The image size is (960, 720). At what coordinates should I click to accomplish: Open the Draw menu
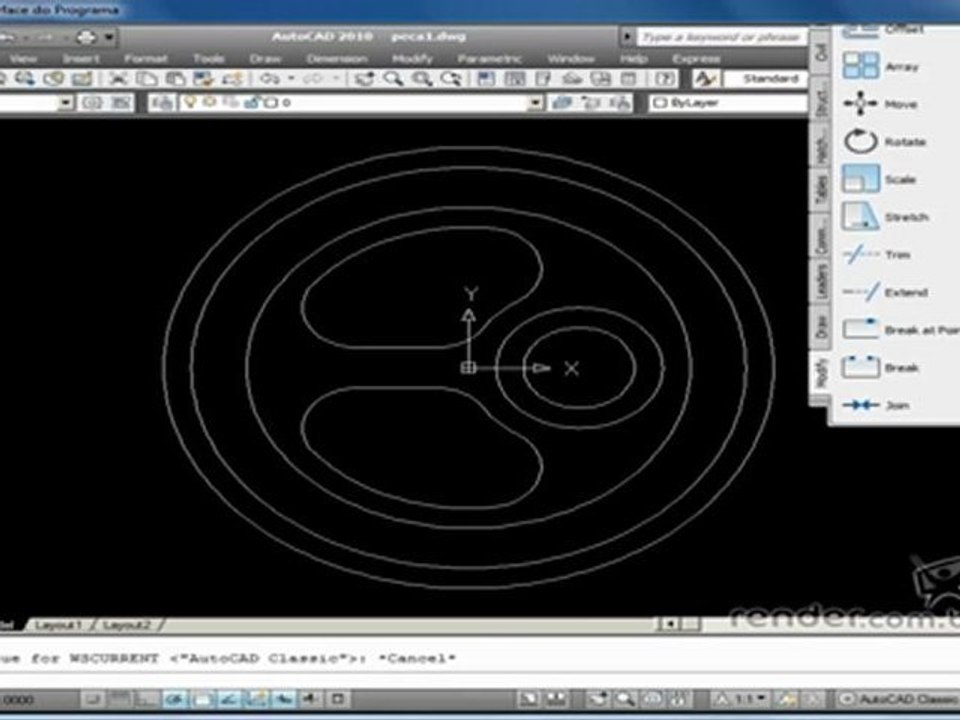pyautogui.click(x=265, y=59)
